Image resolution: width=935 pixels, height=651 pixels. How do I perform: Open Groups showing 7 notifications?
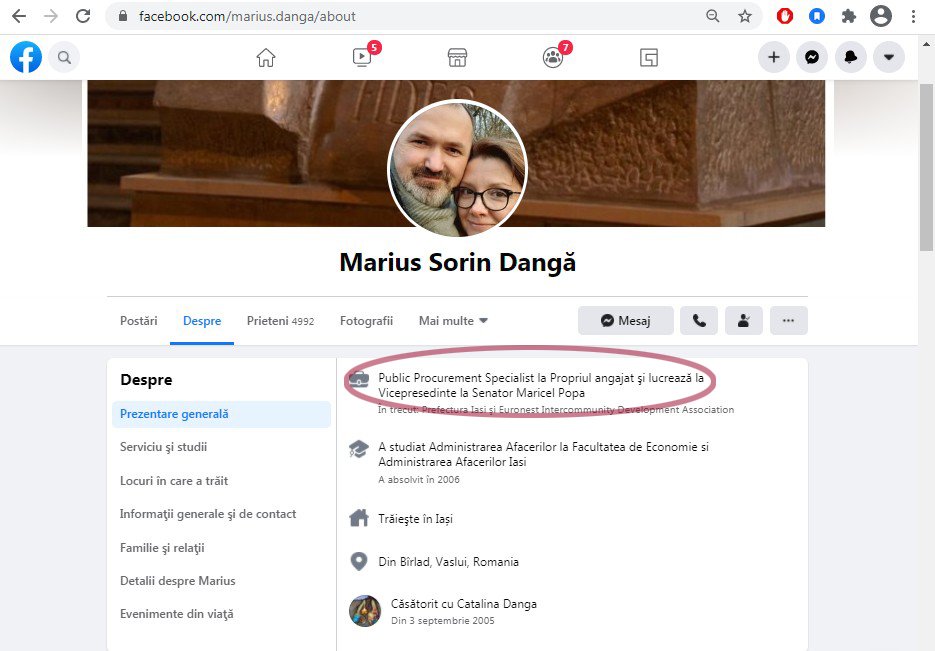pos(553,57)
